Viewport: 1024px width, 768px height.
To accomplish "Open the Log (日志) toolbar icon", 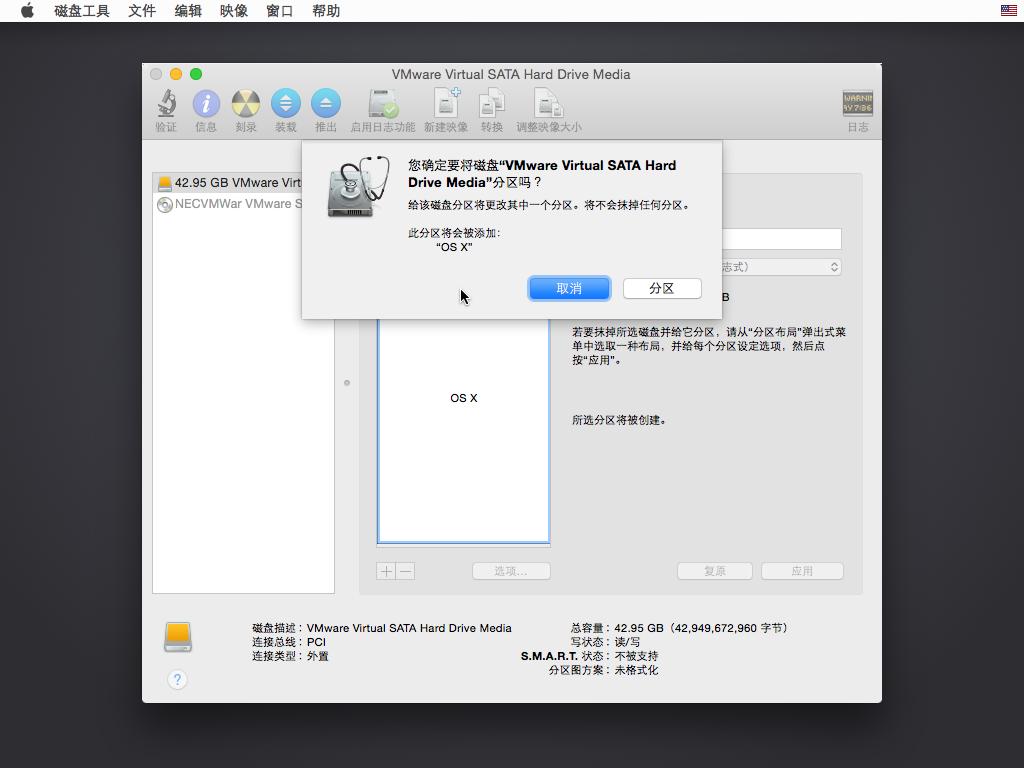I will 857,103.
